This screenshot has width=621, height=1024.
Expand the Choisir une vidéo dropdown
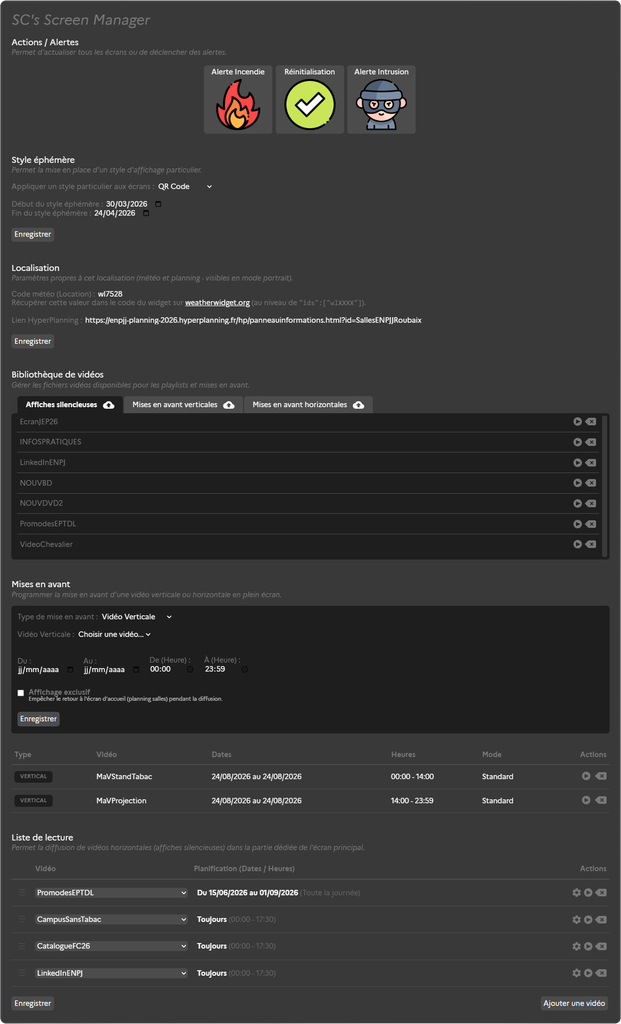[x=115, y=635]
